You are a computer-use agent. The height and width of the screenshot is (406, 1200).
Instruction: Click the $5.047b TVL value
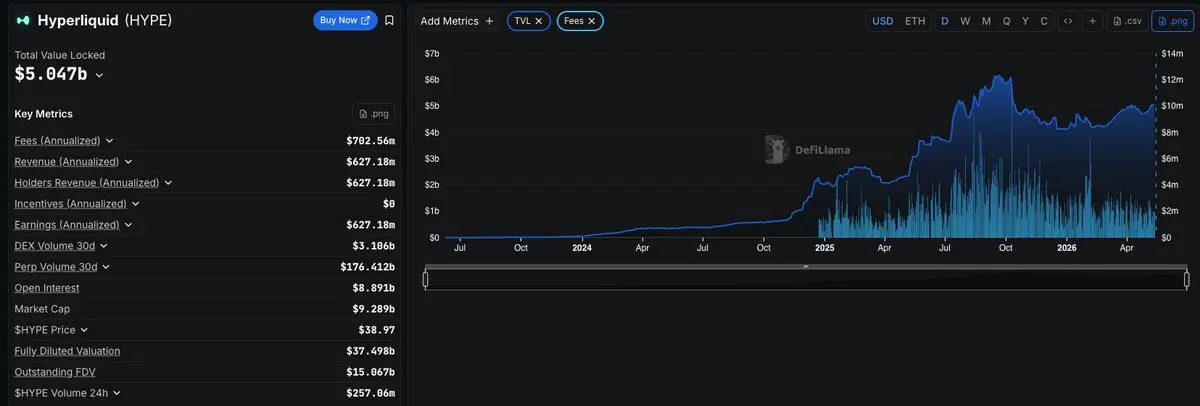(x=51, y=74)
